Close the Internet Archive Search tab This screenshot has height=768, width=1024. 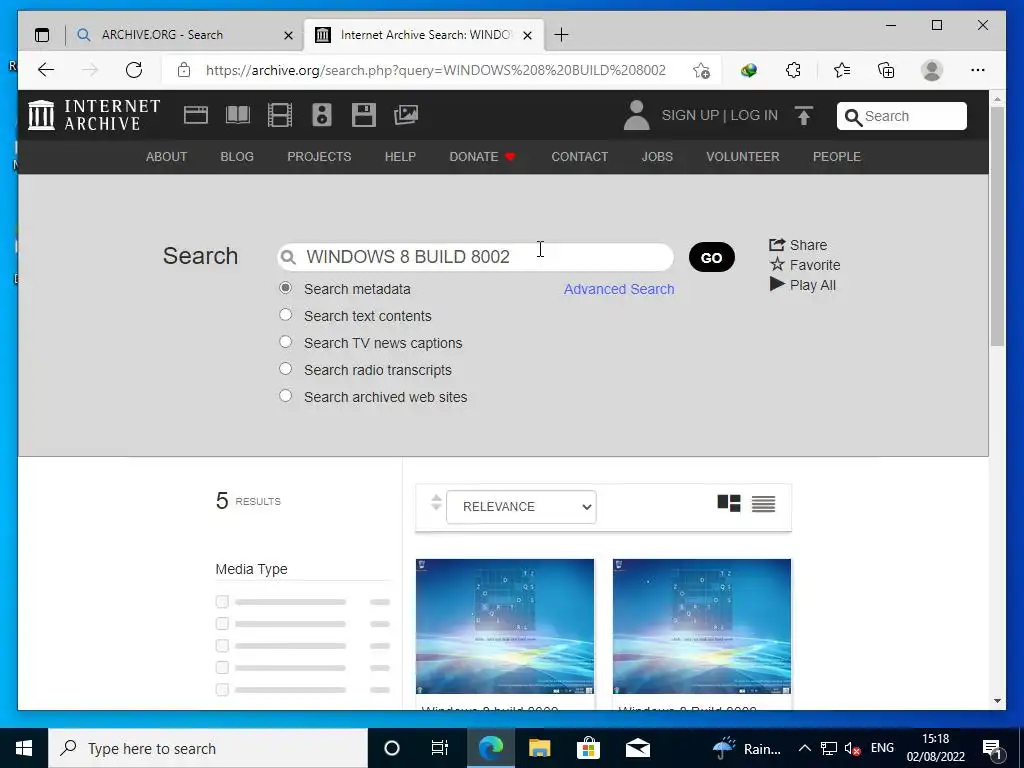coord(528,35)
